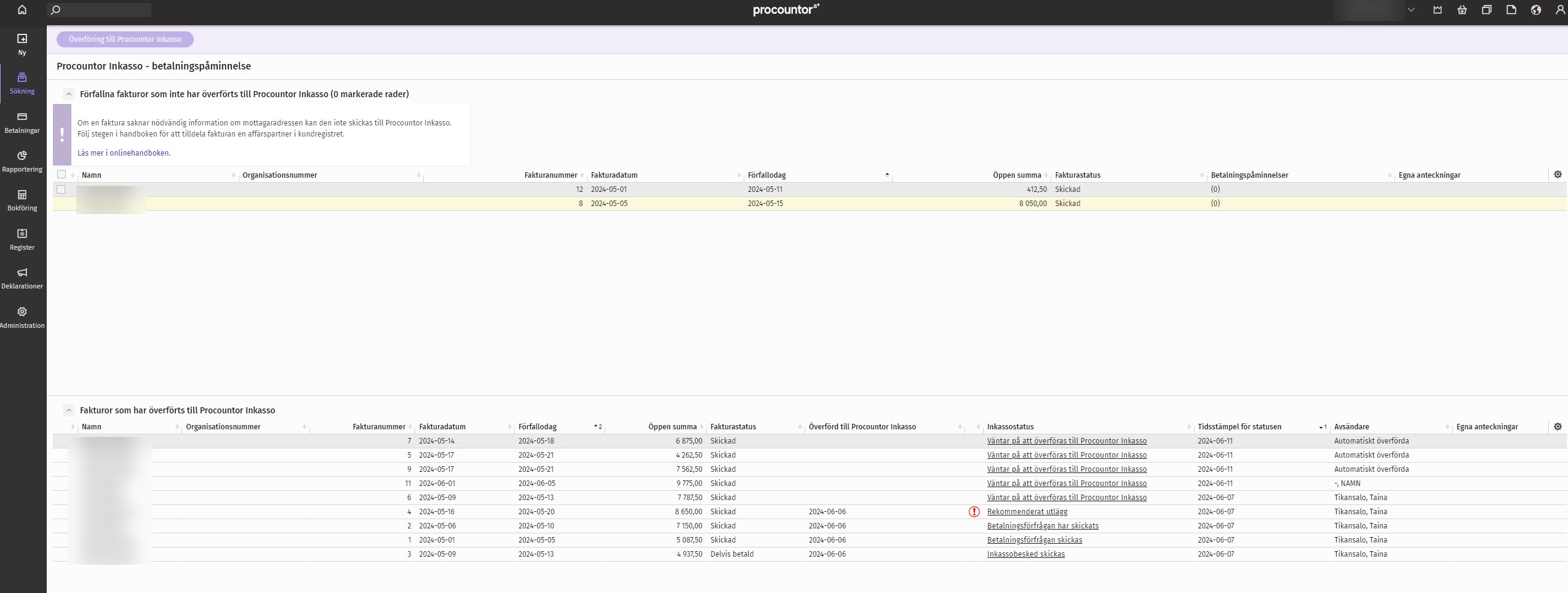Collapse 'Fakturor som har överförts' section
1568x593 pixels.
[69, 410]
